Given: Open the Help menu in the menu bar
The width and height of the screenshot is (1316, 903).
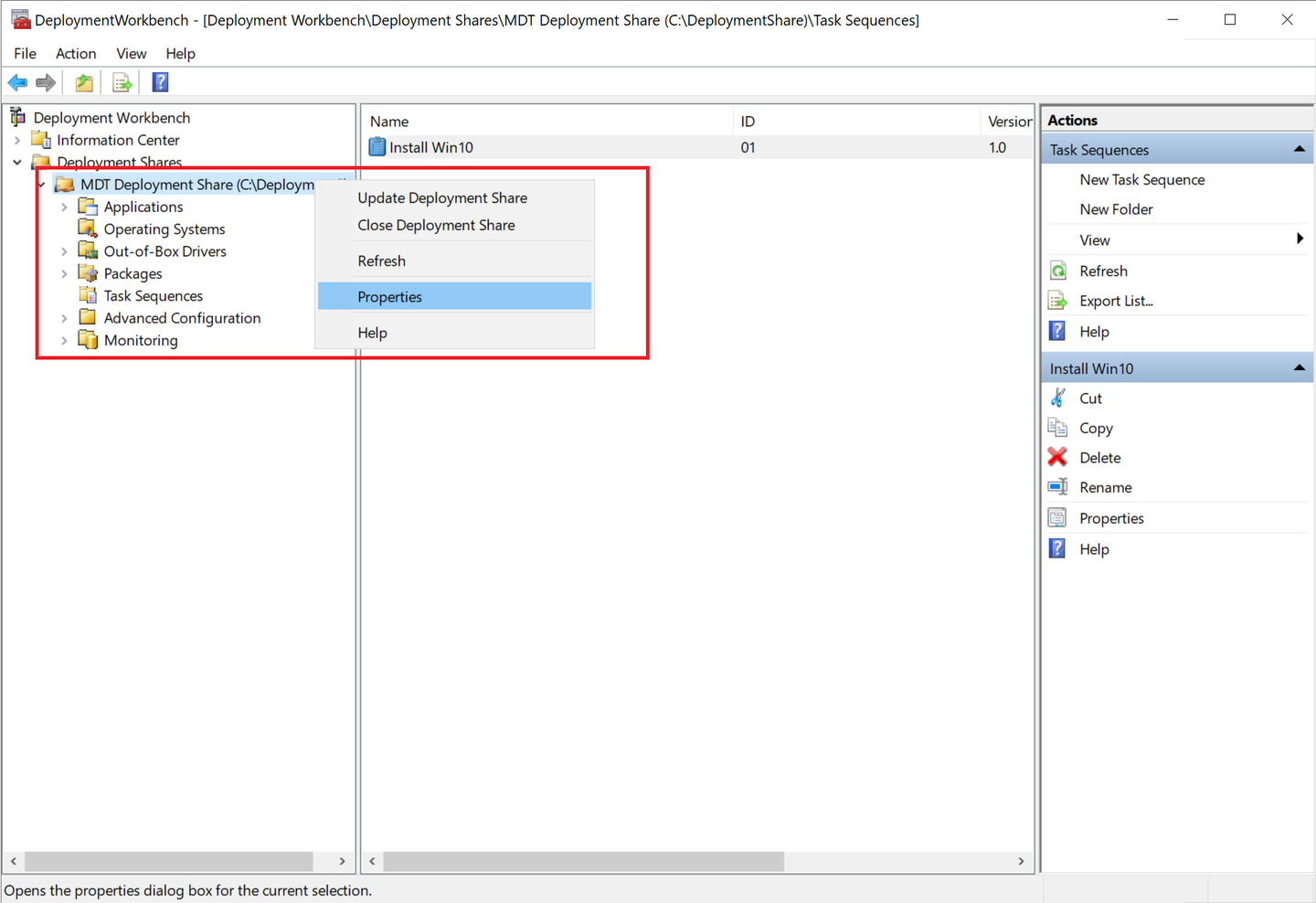Looking at the screenshot, I should [x=180, y=53].
